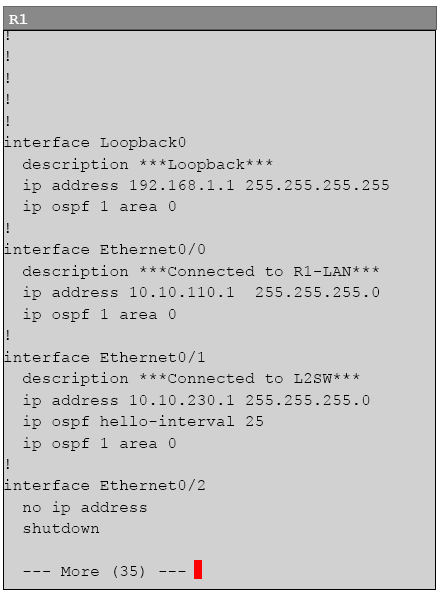
Task: Click the interface Ethernet0/2 line
Action: (105, 486)
